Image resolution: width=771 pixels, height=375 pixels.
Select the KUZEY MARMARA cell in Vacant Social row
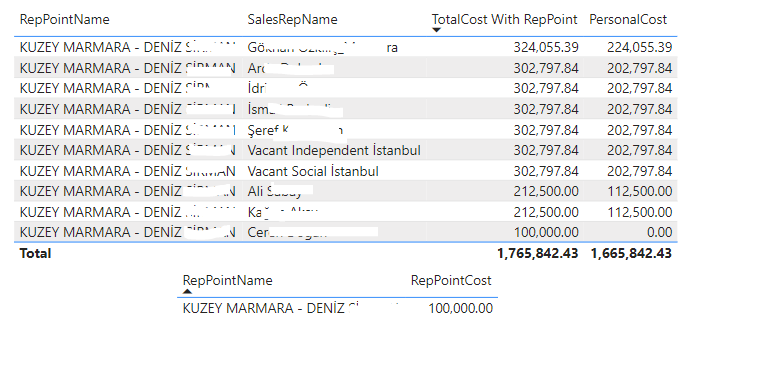[x=127, y=171]
